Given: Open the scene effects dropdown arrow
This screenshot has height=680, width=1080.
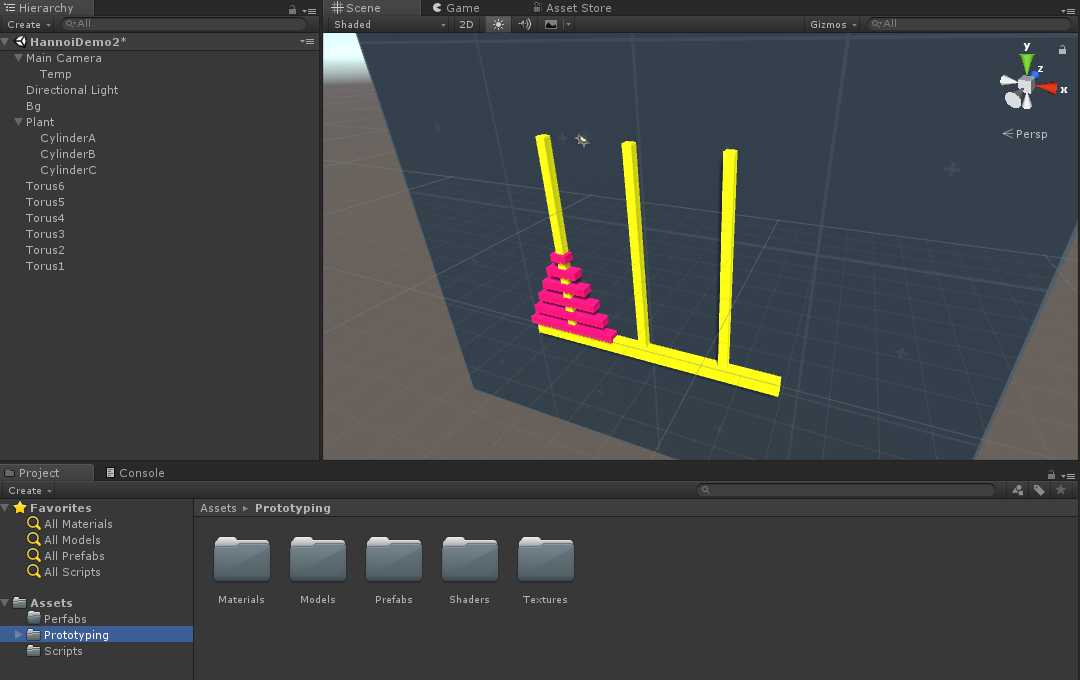Looking at the screenshot, I should [x=568, y=24].
